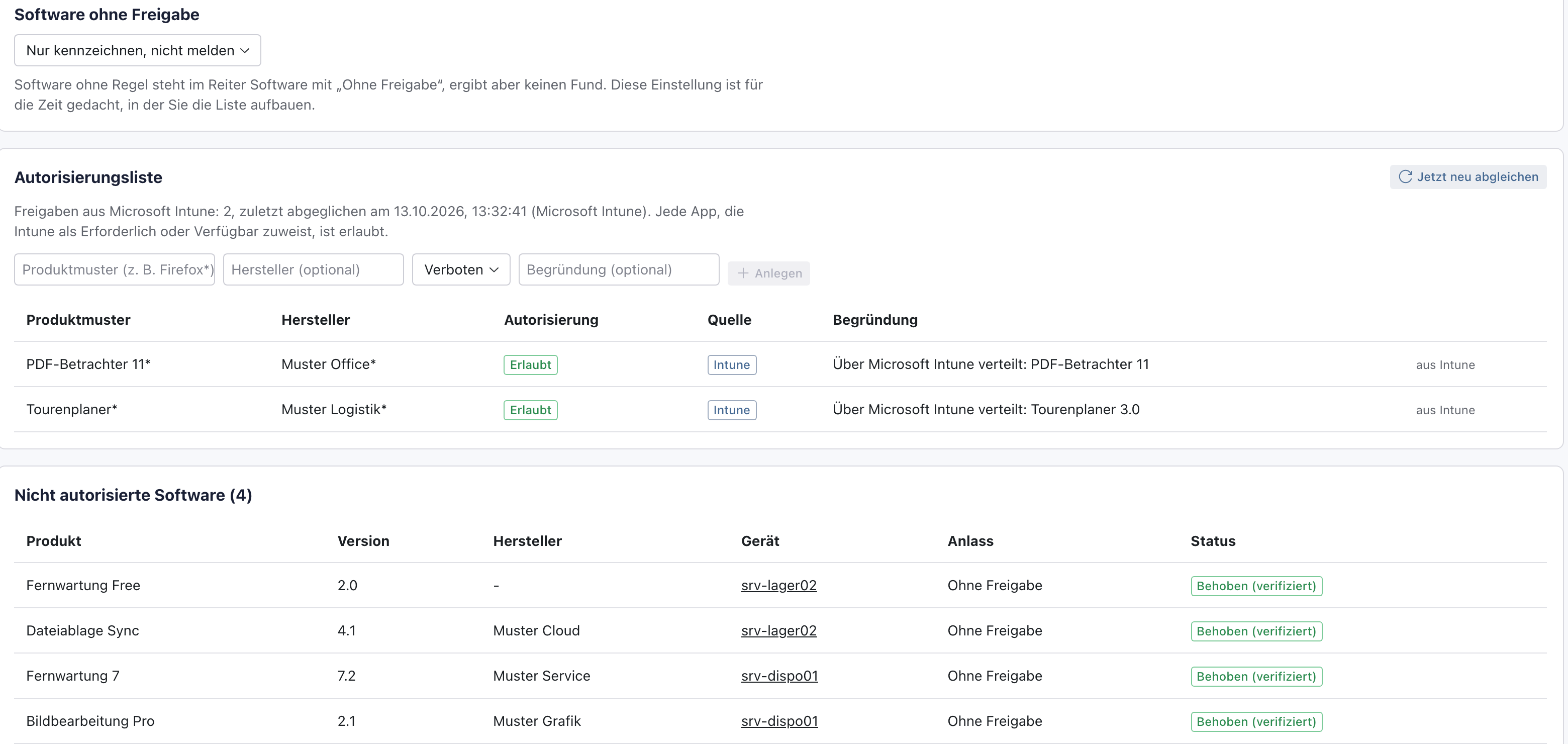Image resolution: width=1568 pixels, height=744 pixels.
Task: Click the 'Muster Grafik' manufacturer cell
Action: coord(537,720)
